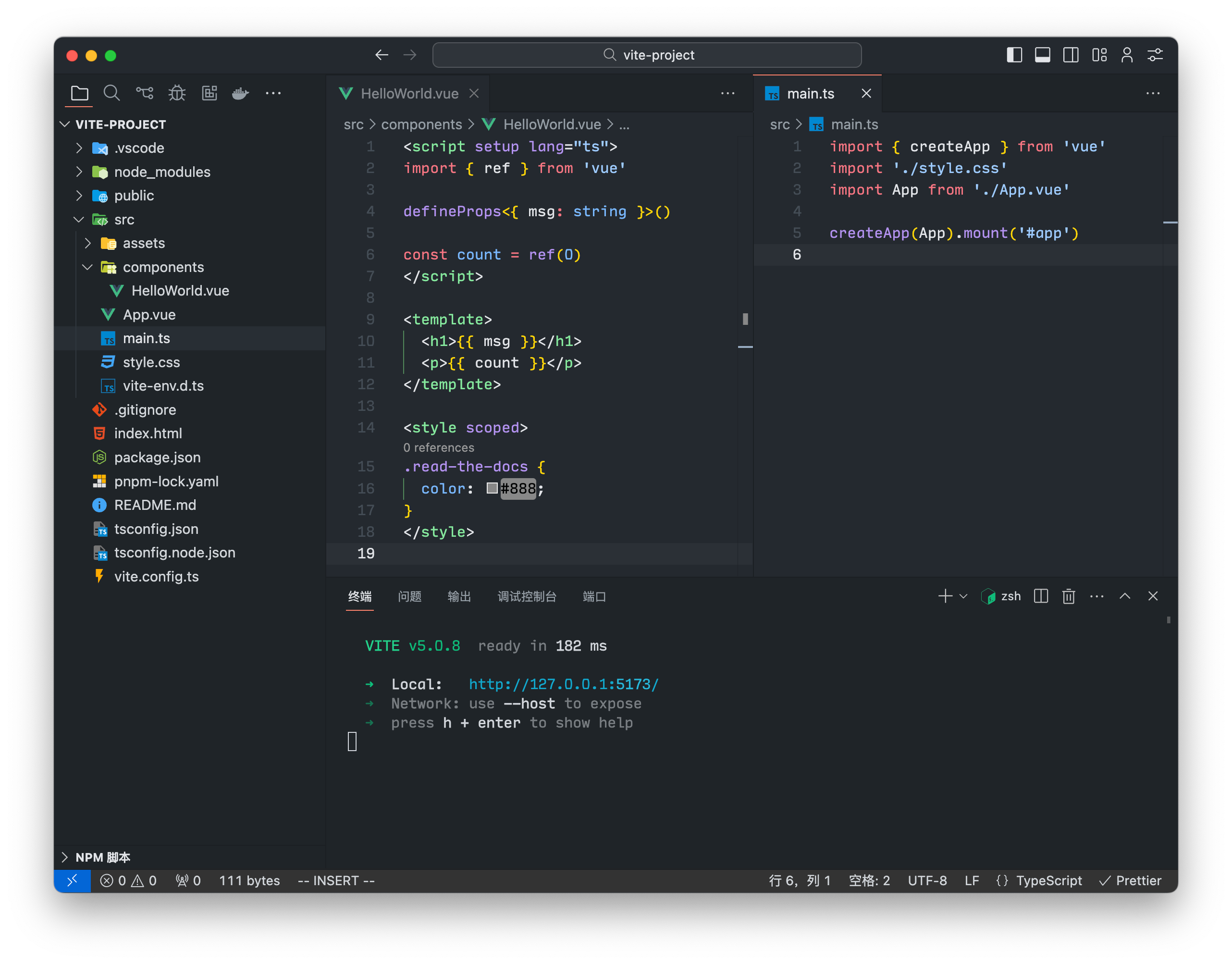Open the Run and Debug view
This screenshot has width=1232, height=964.
(x=177, y=93)
